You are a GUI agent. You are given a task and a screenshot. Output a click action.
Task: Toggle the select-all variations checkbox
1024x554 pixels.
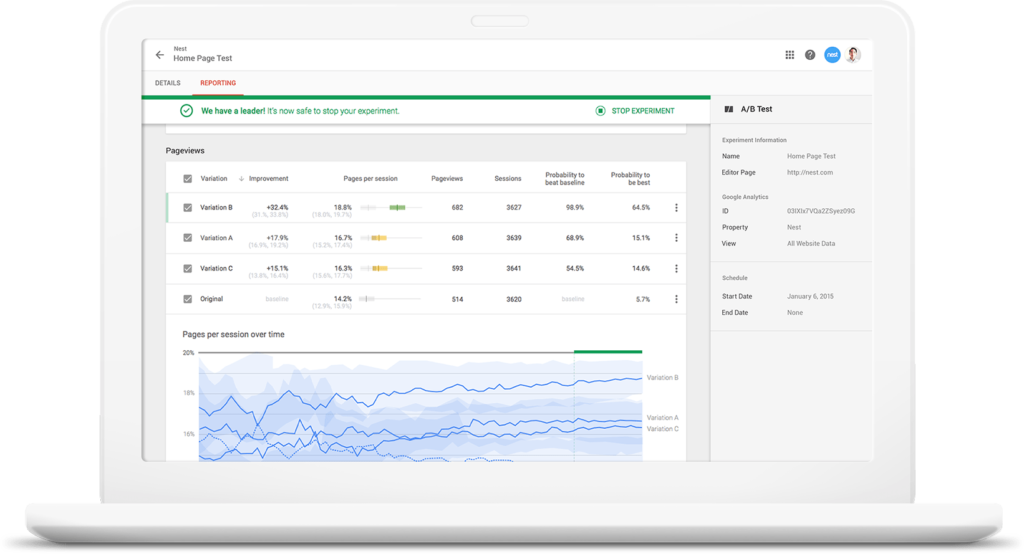click(x=187, y=178)
